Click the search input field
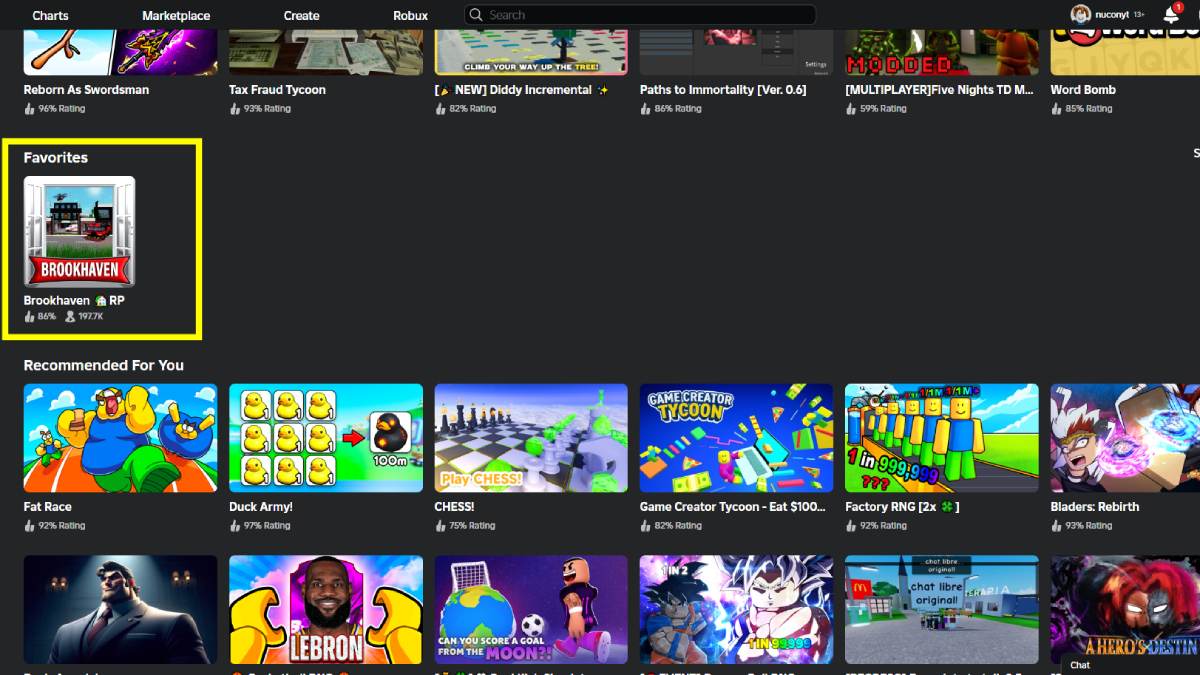1200x675 pixels. pyautogui.click(x=640, y=14)
